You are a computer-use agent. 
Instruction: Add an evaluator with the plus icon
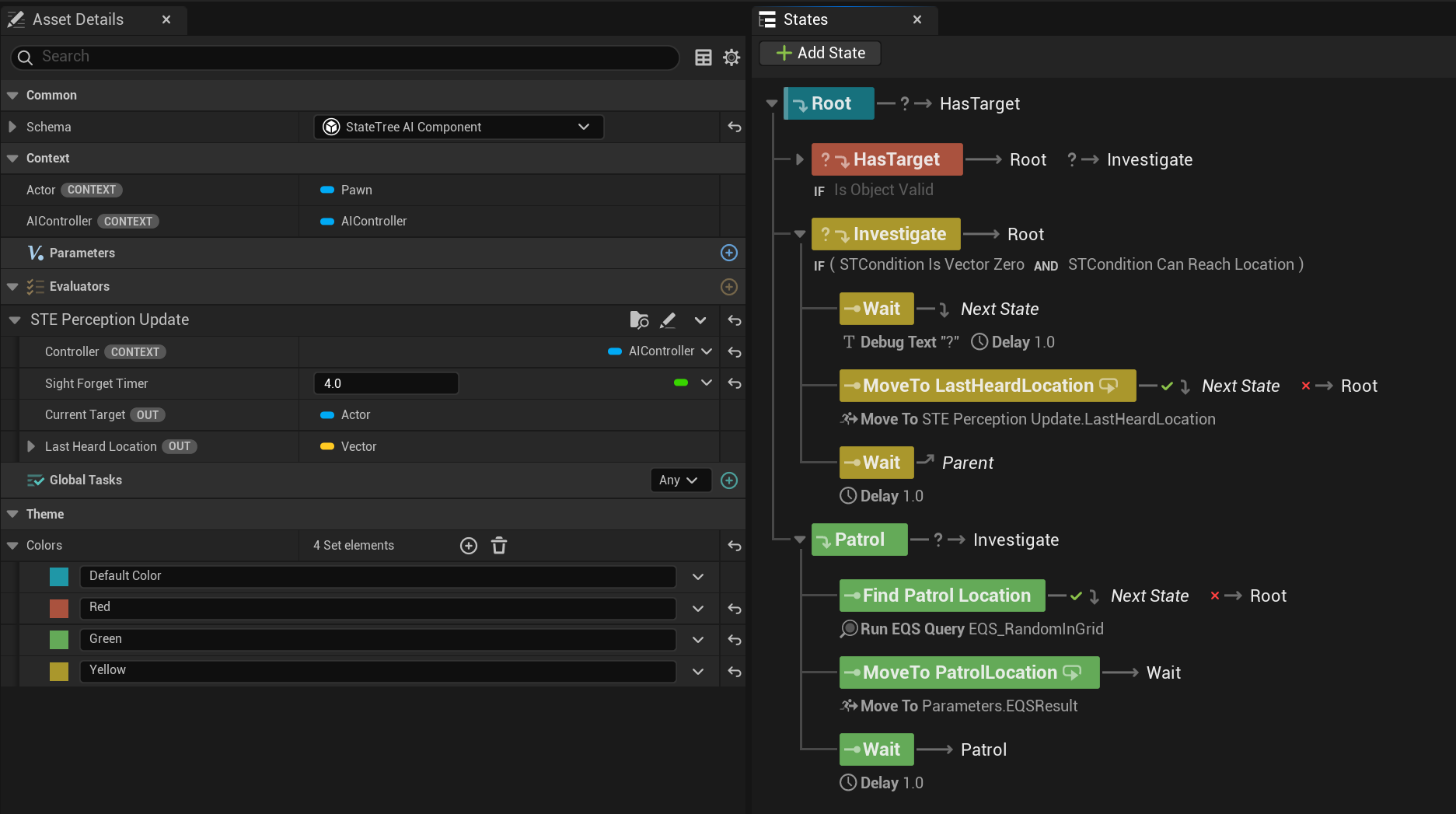(729, 287)
